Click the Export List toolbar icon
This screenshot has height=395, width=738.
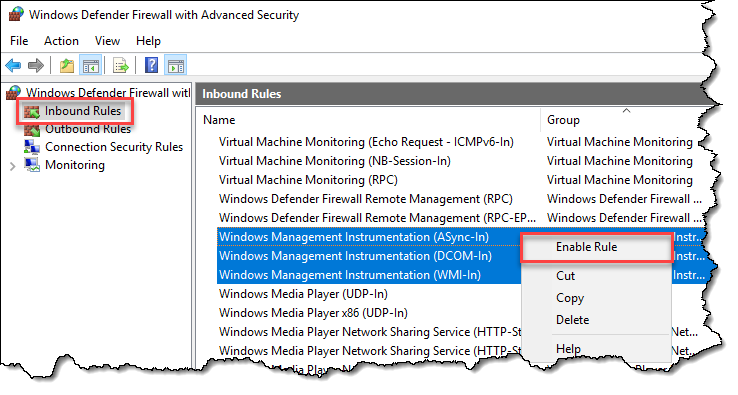[121, 65]
